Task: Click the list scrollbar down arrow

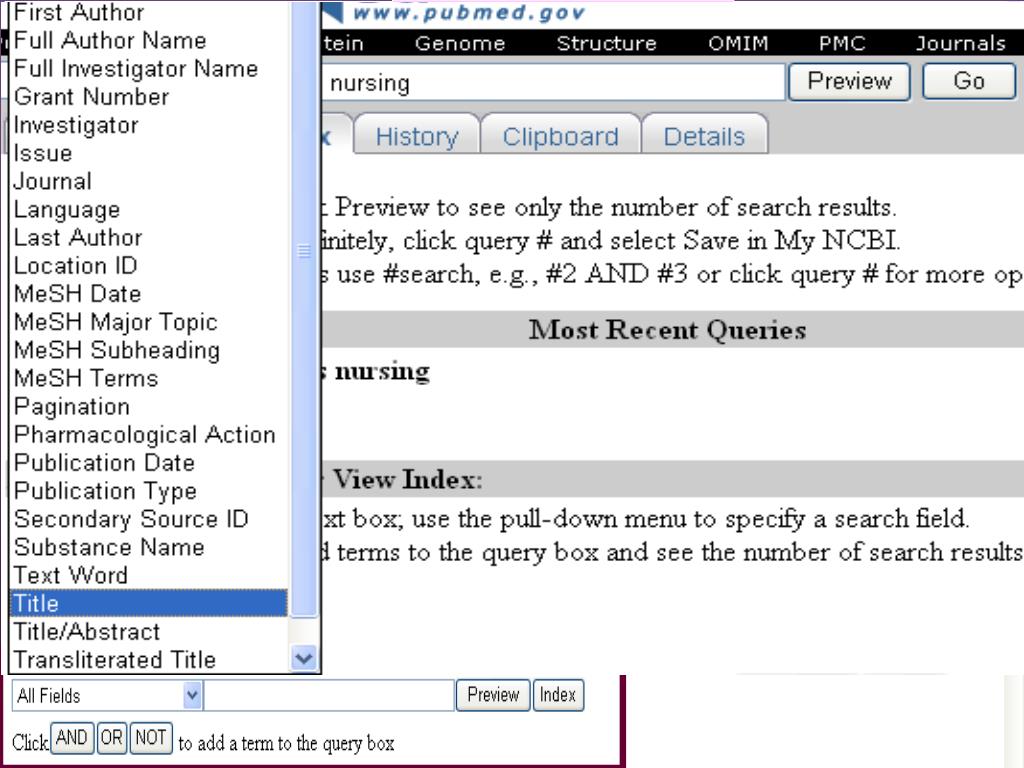Action: click(x=304, y=658)
